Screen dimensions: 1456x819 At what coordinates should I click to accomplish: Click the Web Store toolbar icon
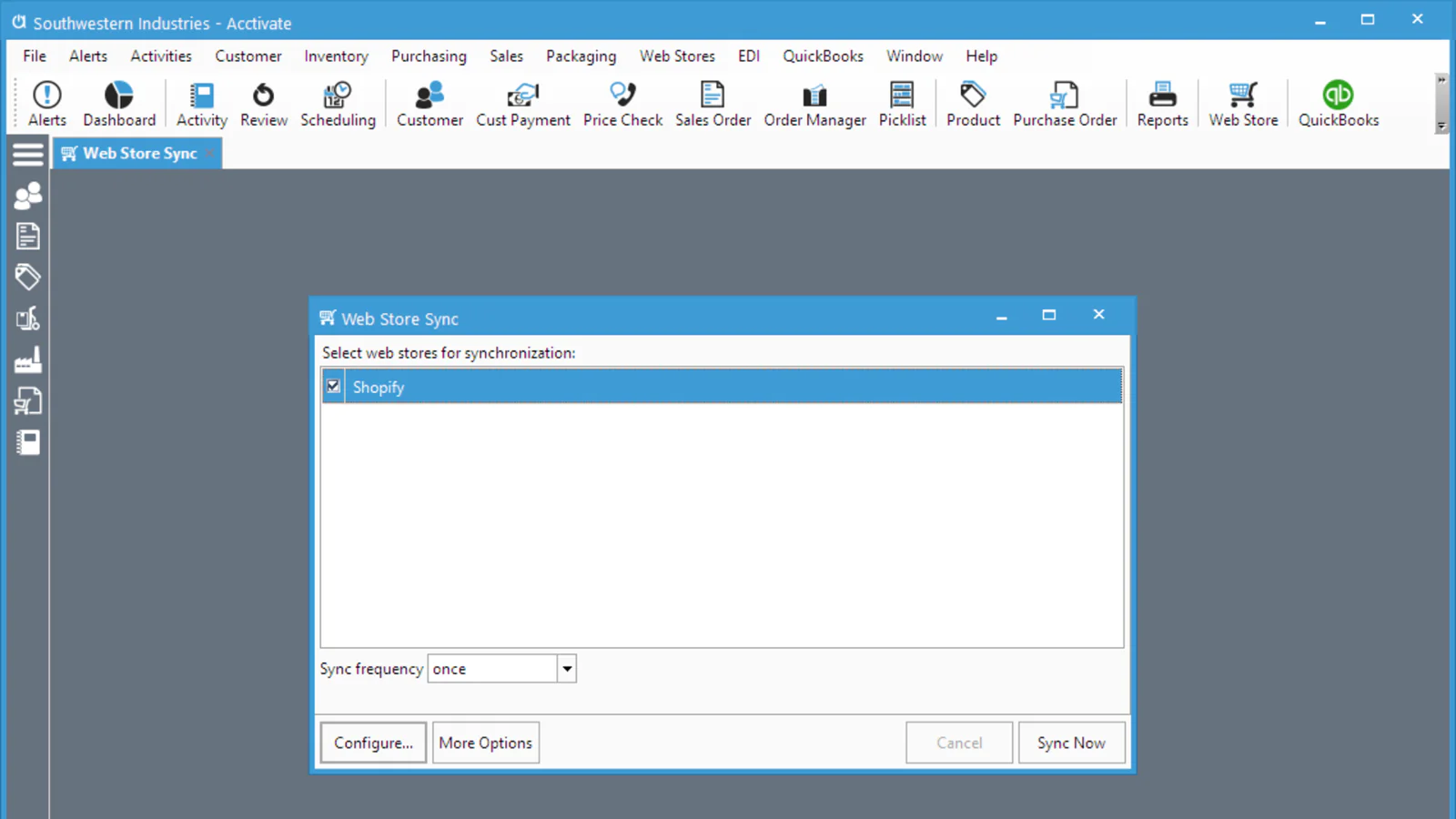click(x=1243, y=104)
